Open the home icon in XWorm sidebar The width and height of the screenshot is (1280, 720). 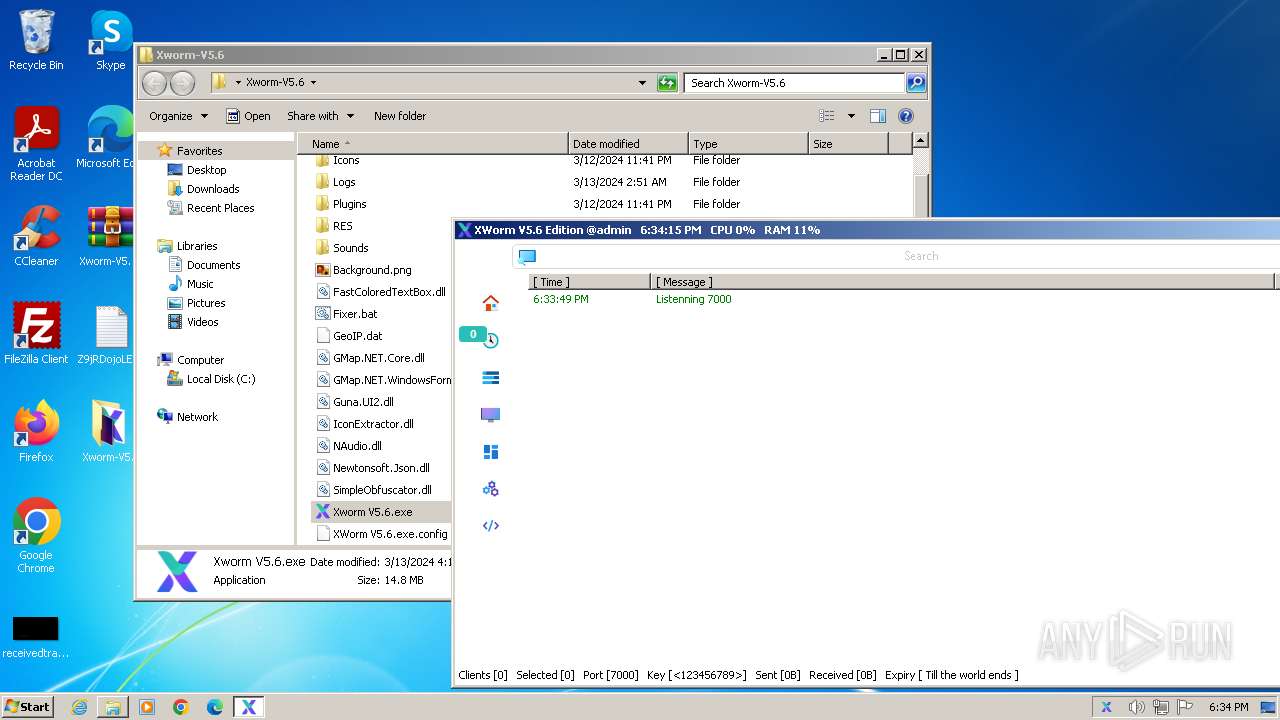click(490, 303)
